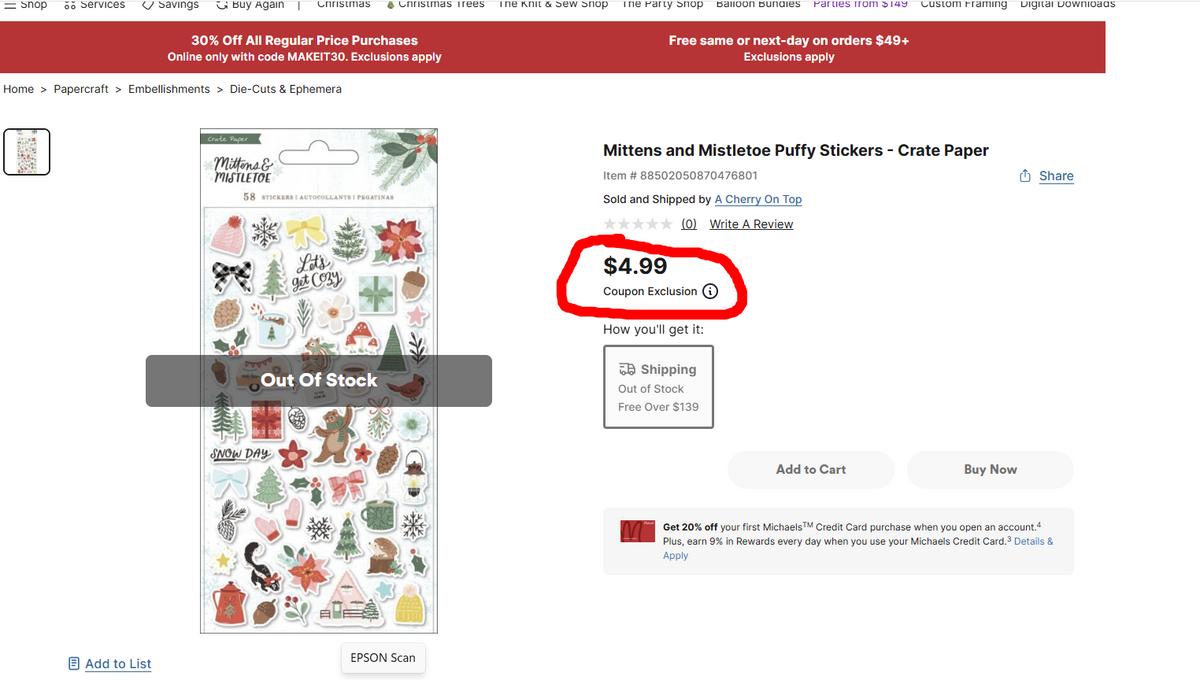Open The Knit & Sew Shop menu
The height and width of the screenshot is (680, 1200).
point(552,4)
